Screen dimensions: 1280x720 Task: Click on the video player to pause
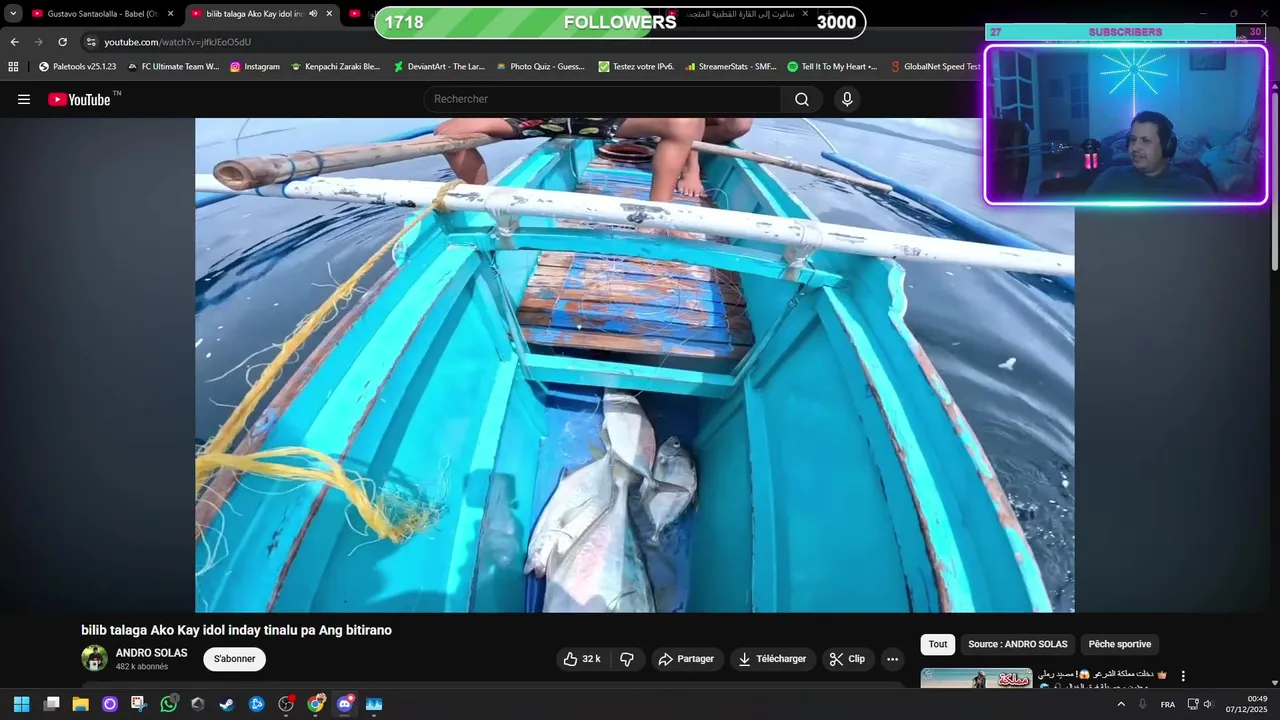634,365
